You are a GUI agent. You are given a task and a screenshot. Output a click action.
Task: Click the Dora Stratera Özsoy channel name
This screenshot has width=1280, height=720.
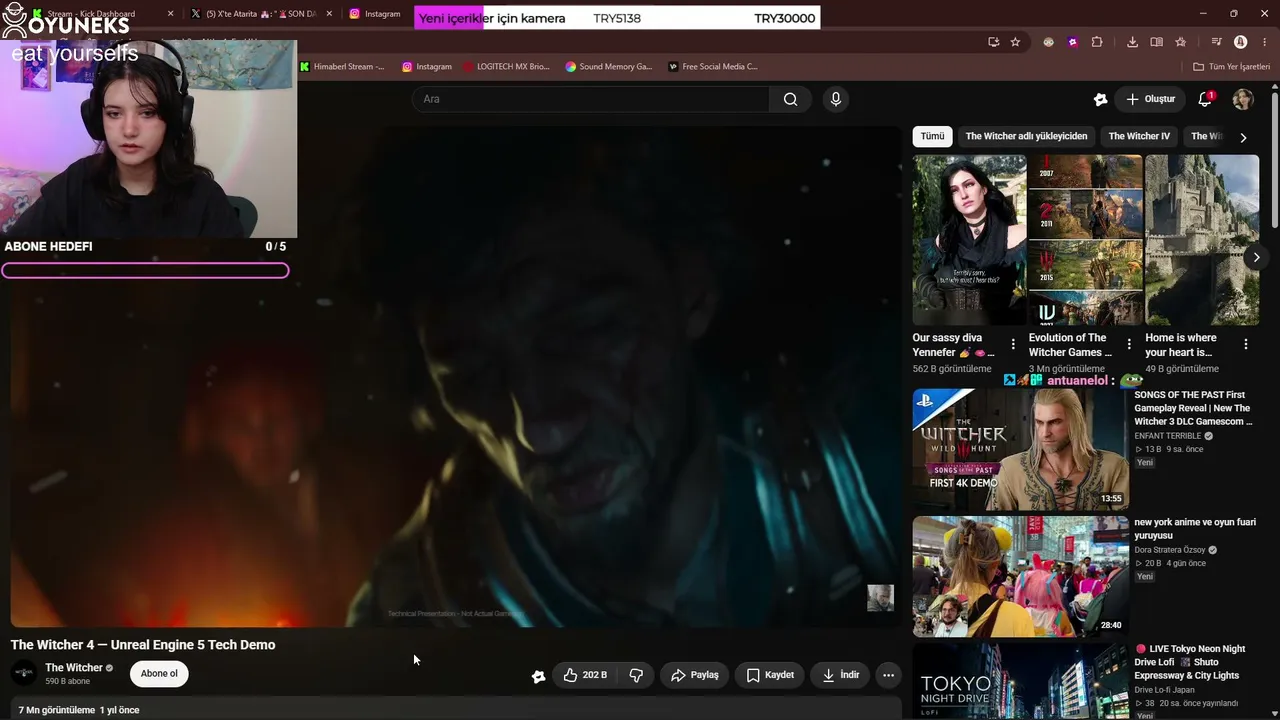(1170, 550)
